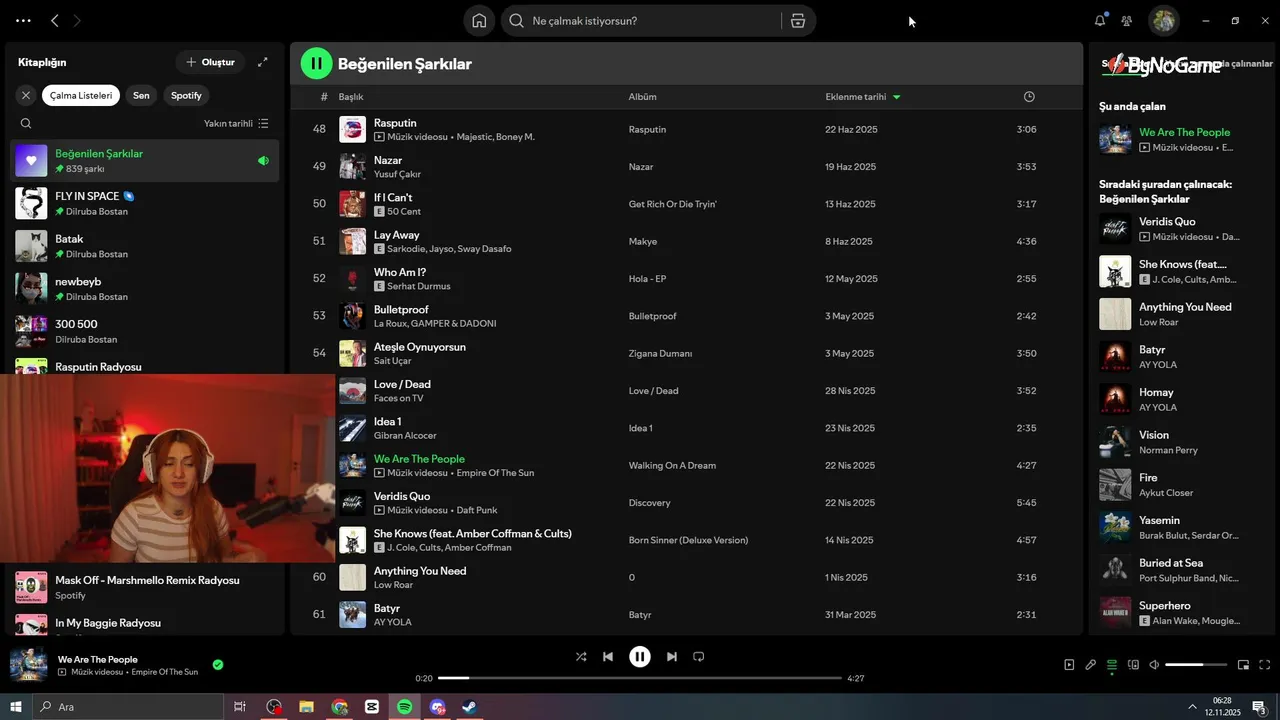Open Walking On A Dream album link
The width and height of the screenshot is (1280, 720).
click(x=672, y=465)
